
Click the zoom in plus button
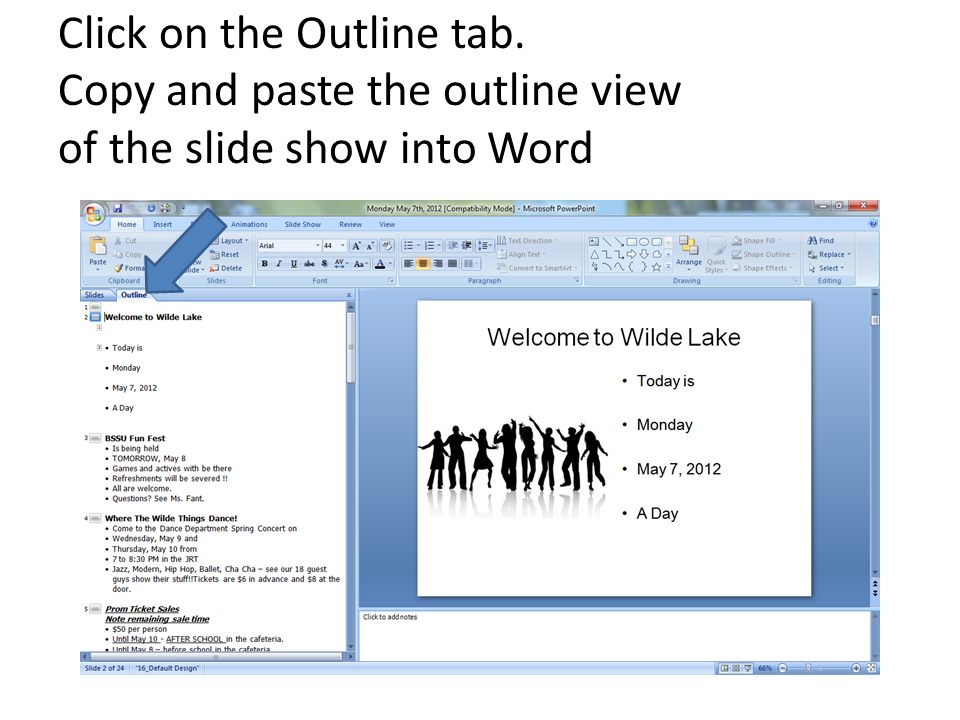pos(856,668)
